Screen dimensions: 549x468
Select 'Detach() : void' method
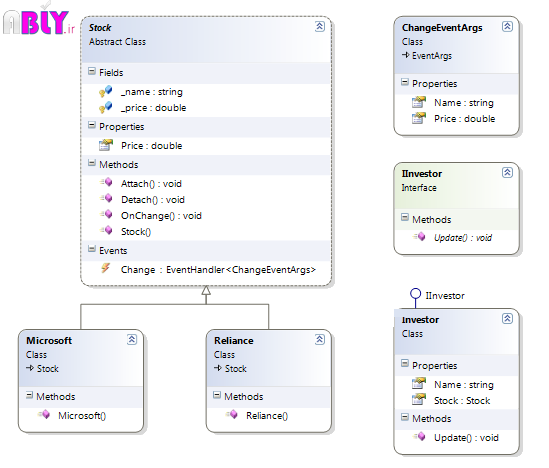click(153, 200)
